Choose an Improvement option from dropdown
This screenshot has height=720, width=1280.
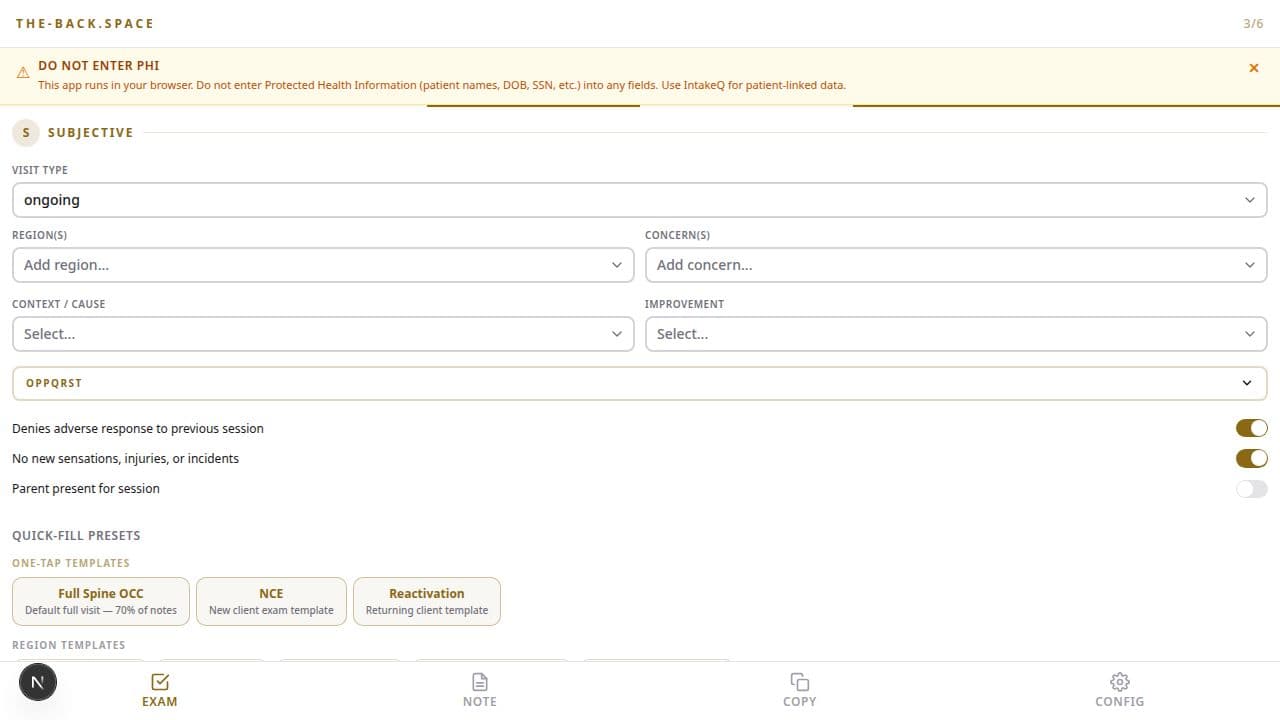click(x=955, y=334)
